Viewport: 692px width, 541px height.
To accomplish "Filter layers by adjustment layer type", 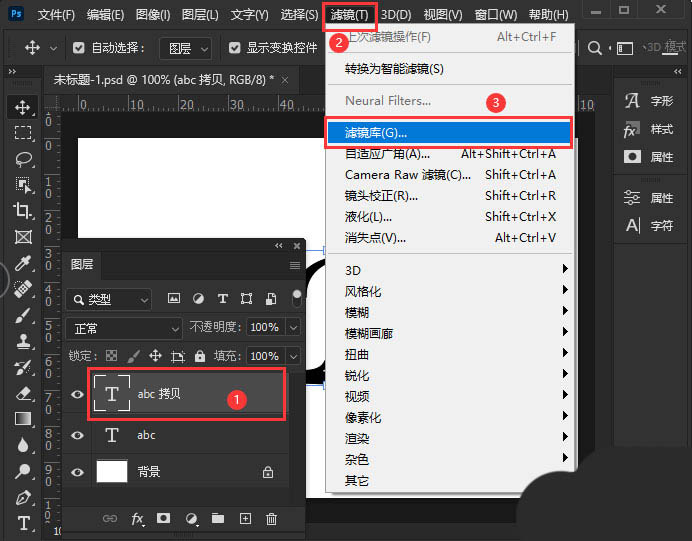I will click(198, 299).
